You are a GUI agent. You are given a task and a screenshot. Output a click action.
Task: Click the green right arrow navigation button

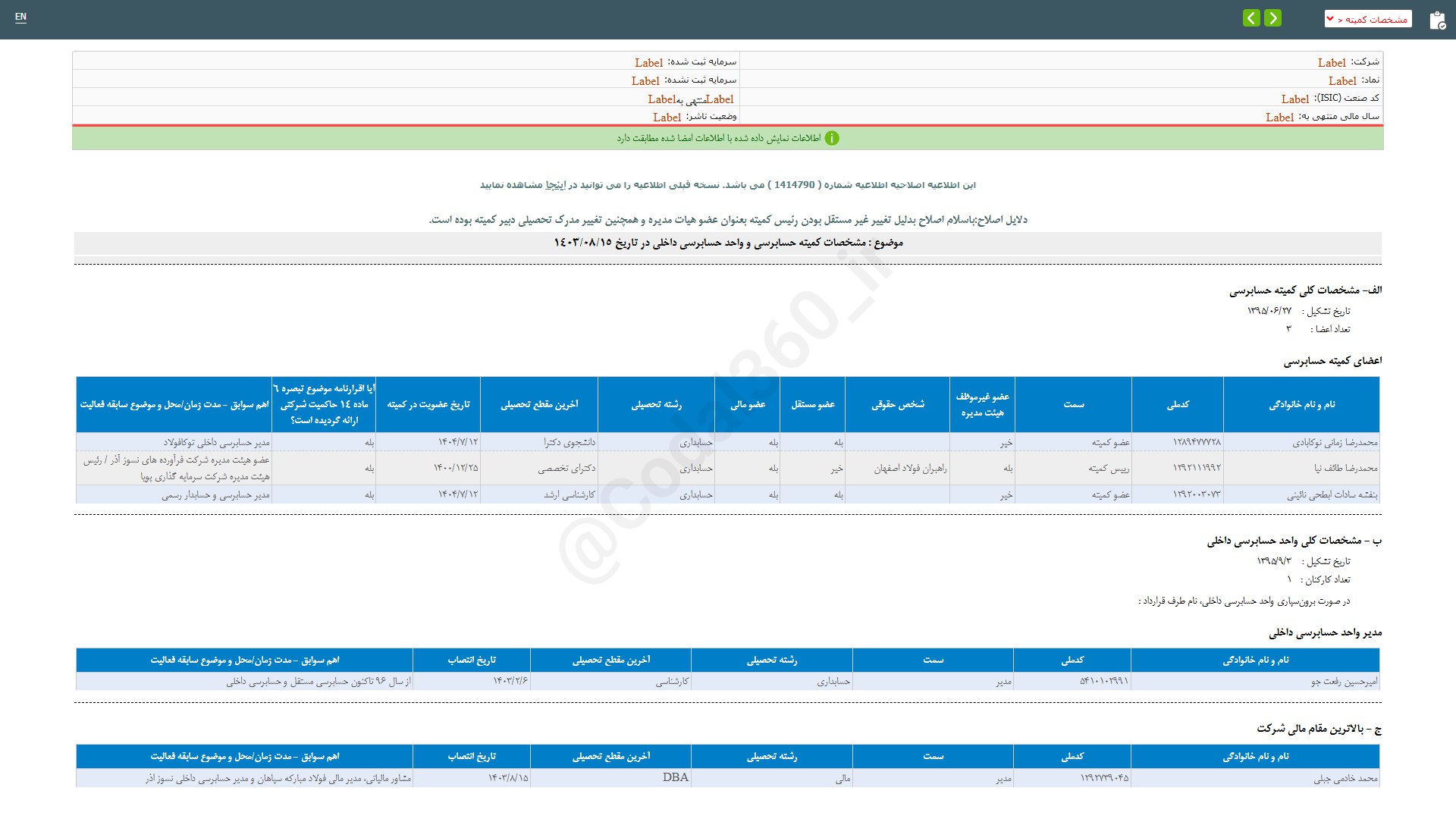pyautogui.click(x=1273, y=18)
